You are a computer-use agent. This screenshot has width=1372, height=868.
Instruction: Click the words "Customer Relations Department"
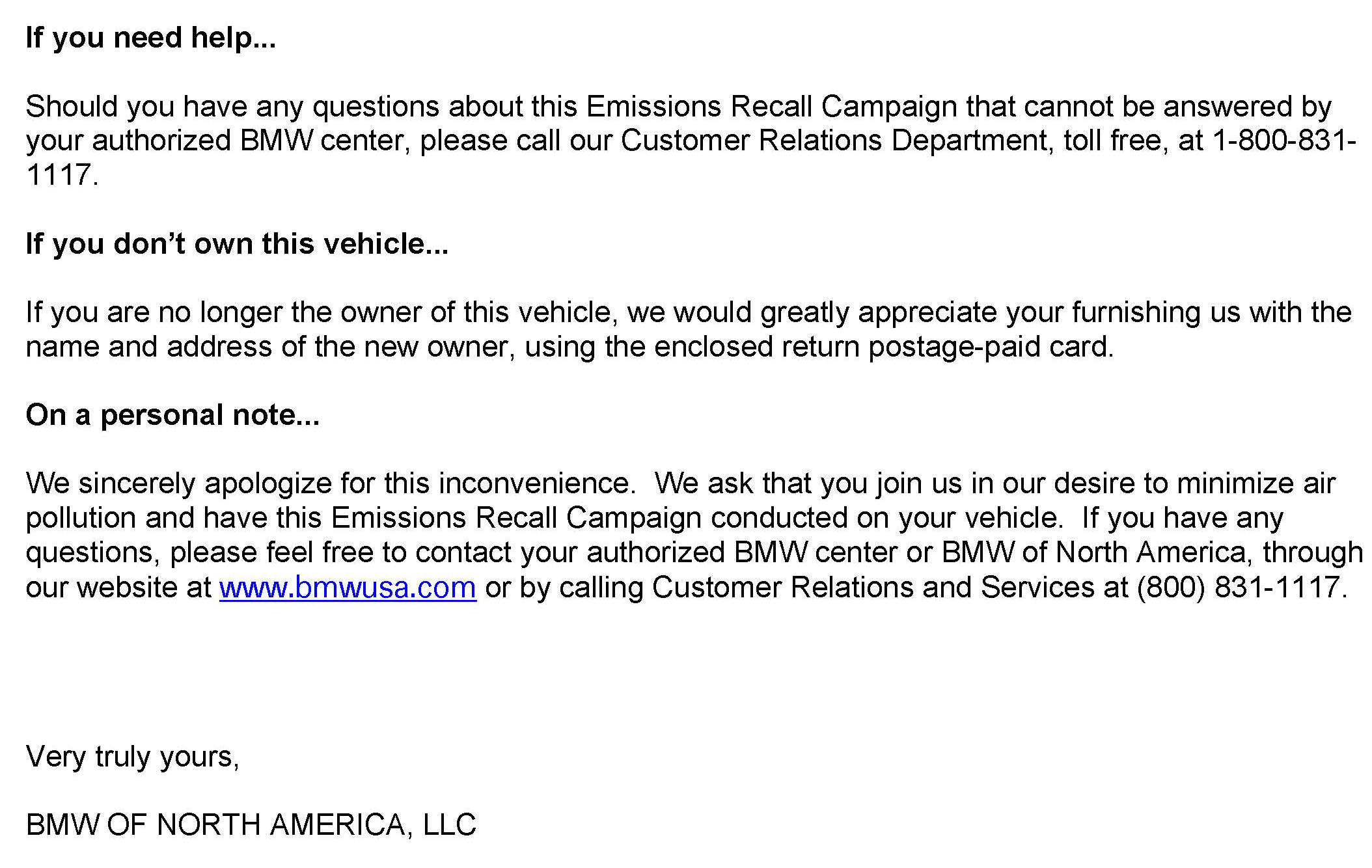[834, 141]
